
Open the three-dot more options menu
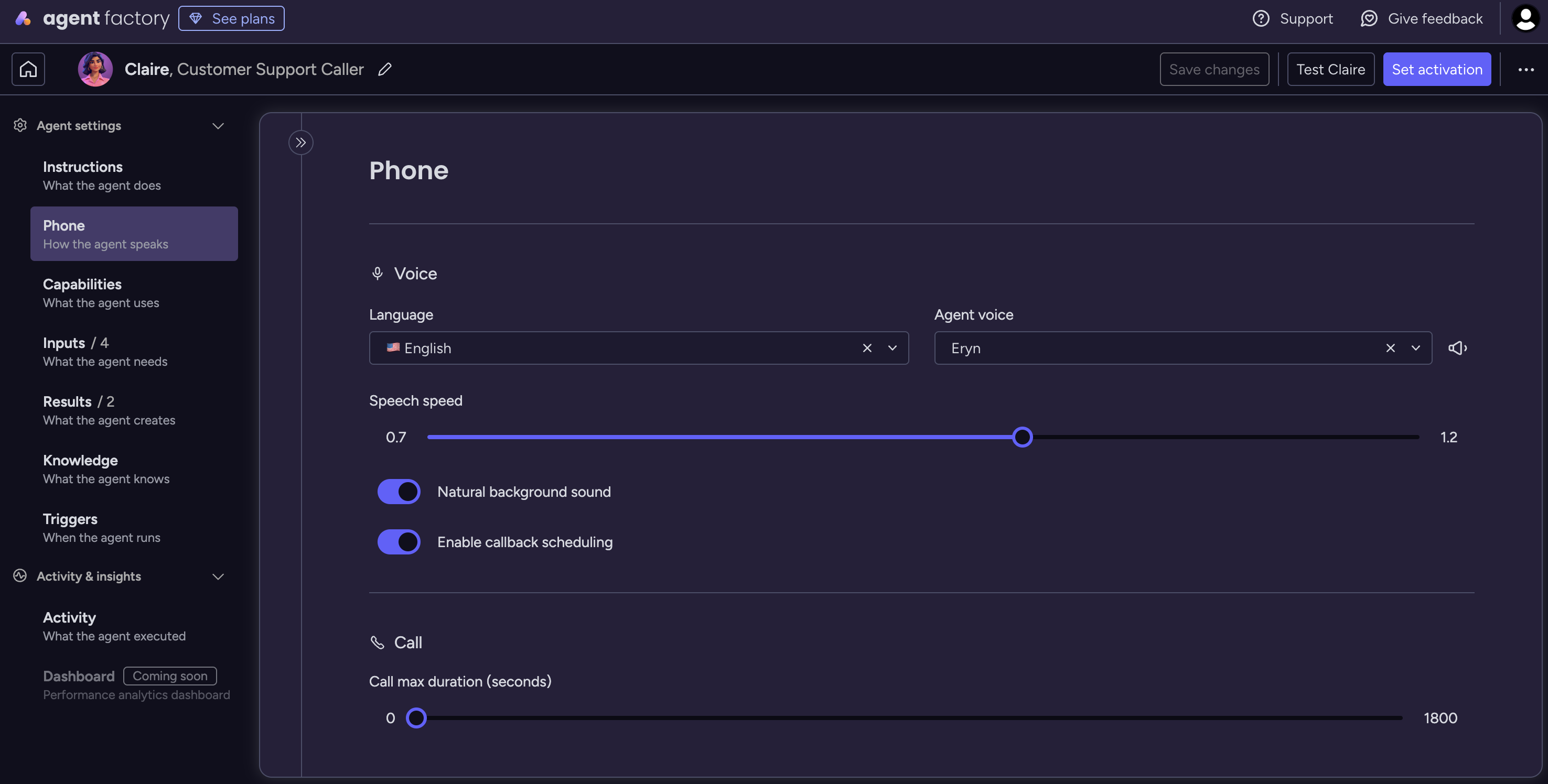pos(1526,69)
